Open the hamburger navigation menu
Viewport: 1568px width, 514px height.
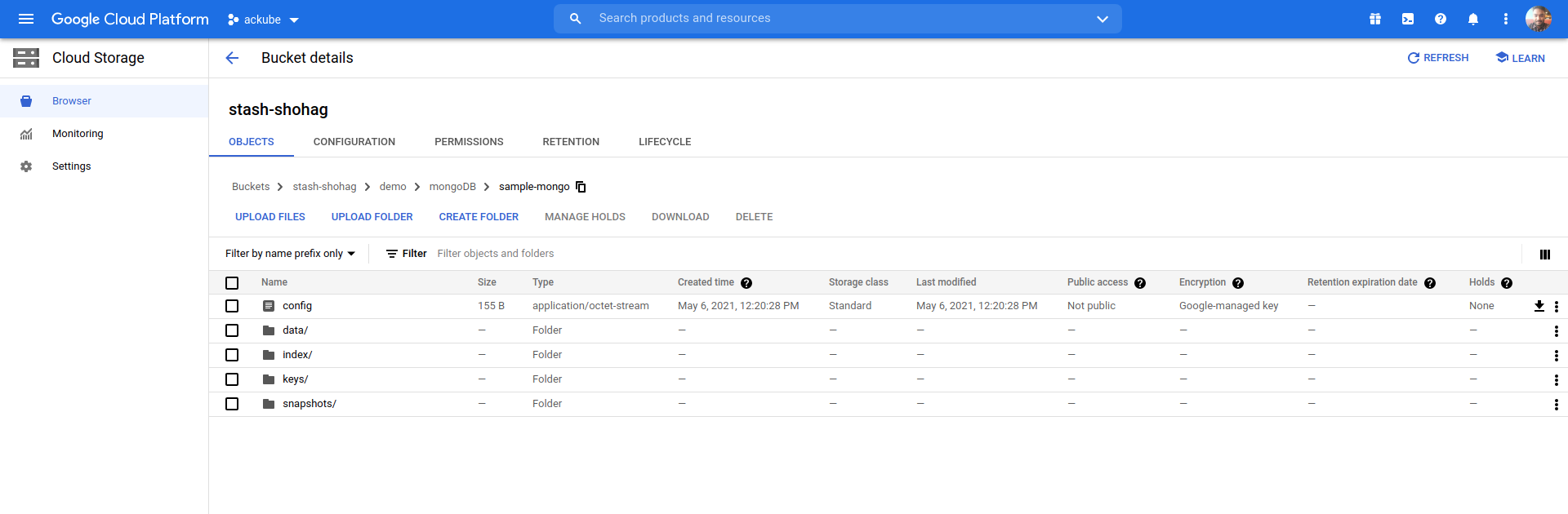(x=26, y=19)
